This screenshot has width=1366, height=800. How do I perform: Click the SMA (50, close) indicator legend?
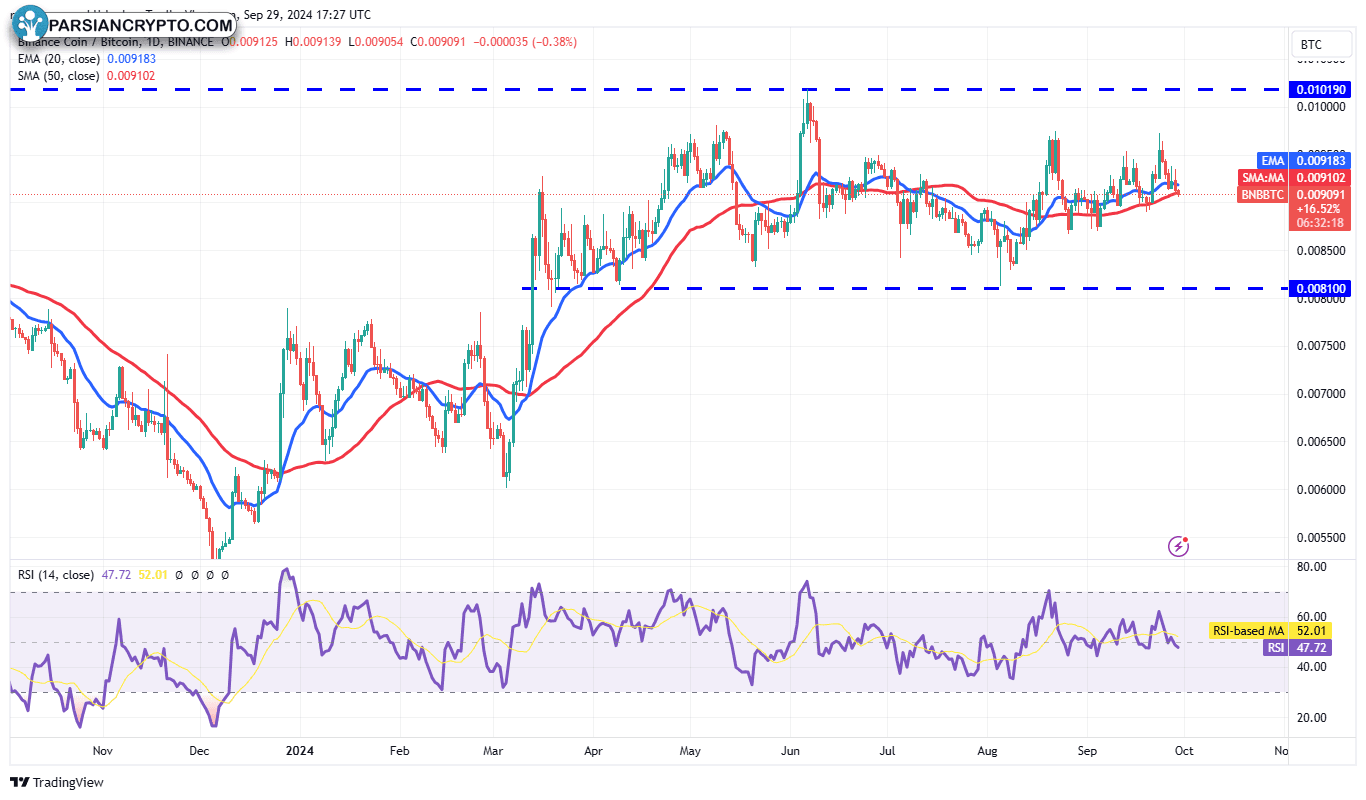(58, 75)
